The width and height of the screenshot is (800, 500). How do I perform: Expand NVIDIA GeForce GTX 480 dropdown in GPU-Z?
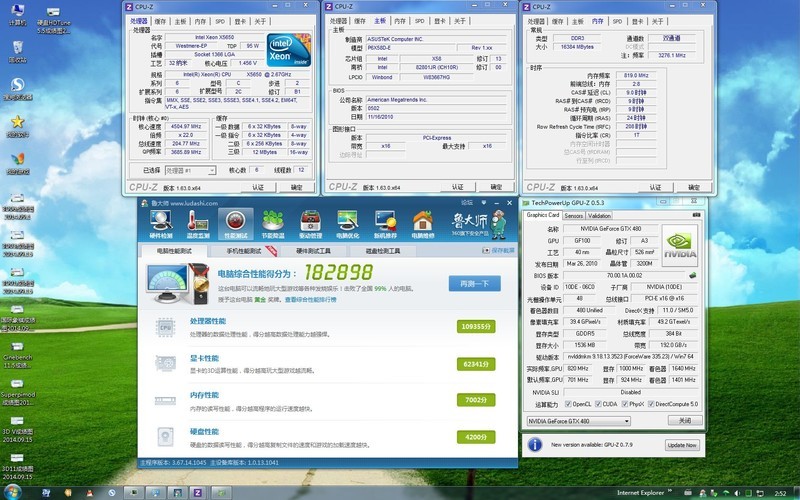(x=627, y=421)
